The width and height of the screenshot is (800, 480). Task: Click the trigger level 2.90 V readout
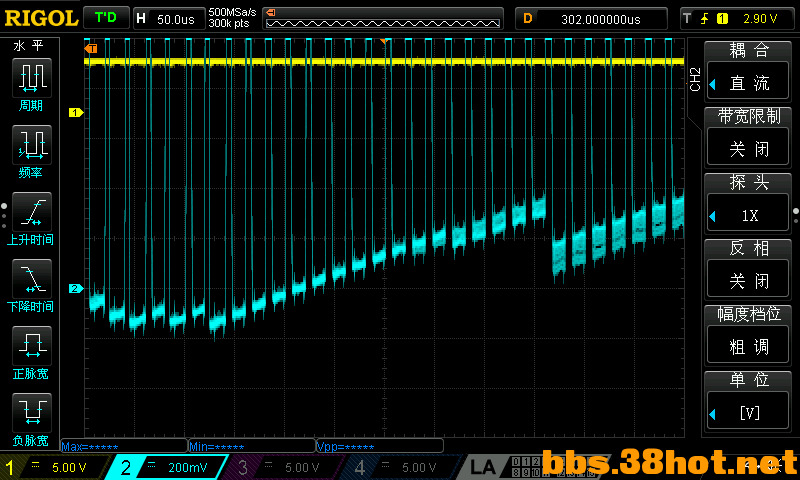[760, 19]
